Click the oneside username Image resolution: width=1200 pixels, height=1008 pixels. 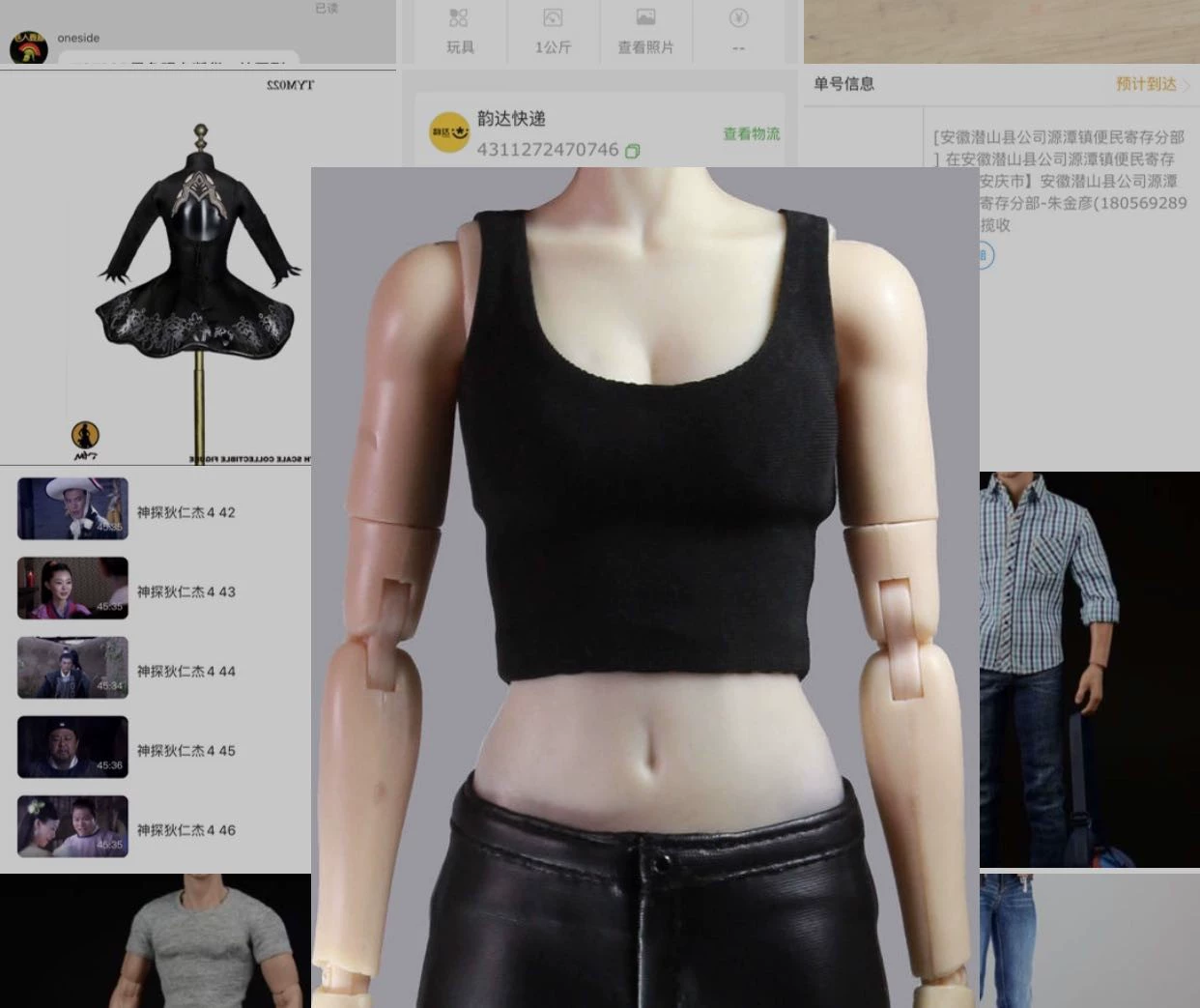(78, 38)
